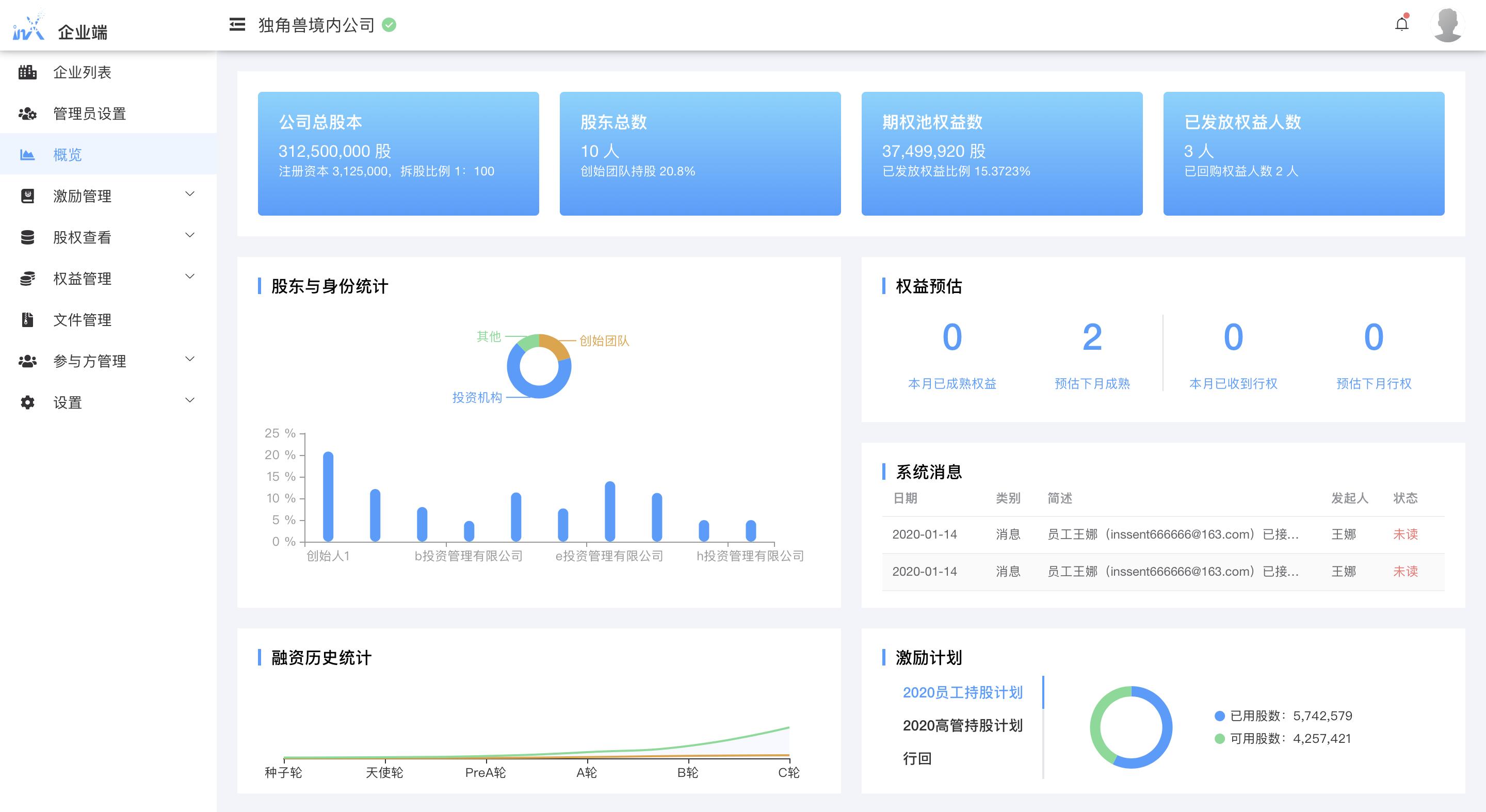The height and width of the screenshot is (812, 1486).
Task: Toggle 已用股数 legend dot
Action: click(x=1219, y=716)
